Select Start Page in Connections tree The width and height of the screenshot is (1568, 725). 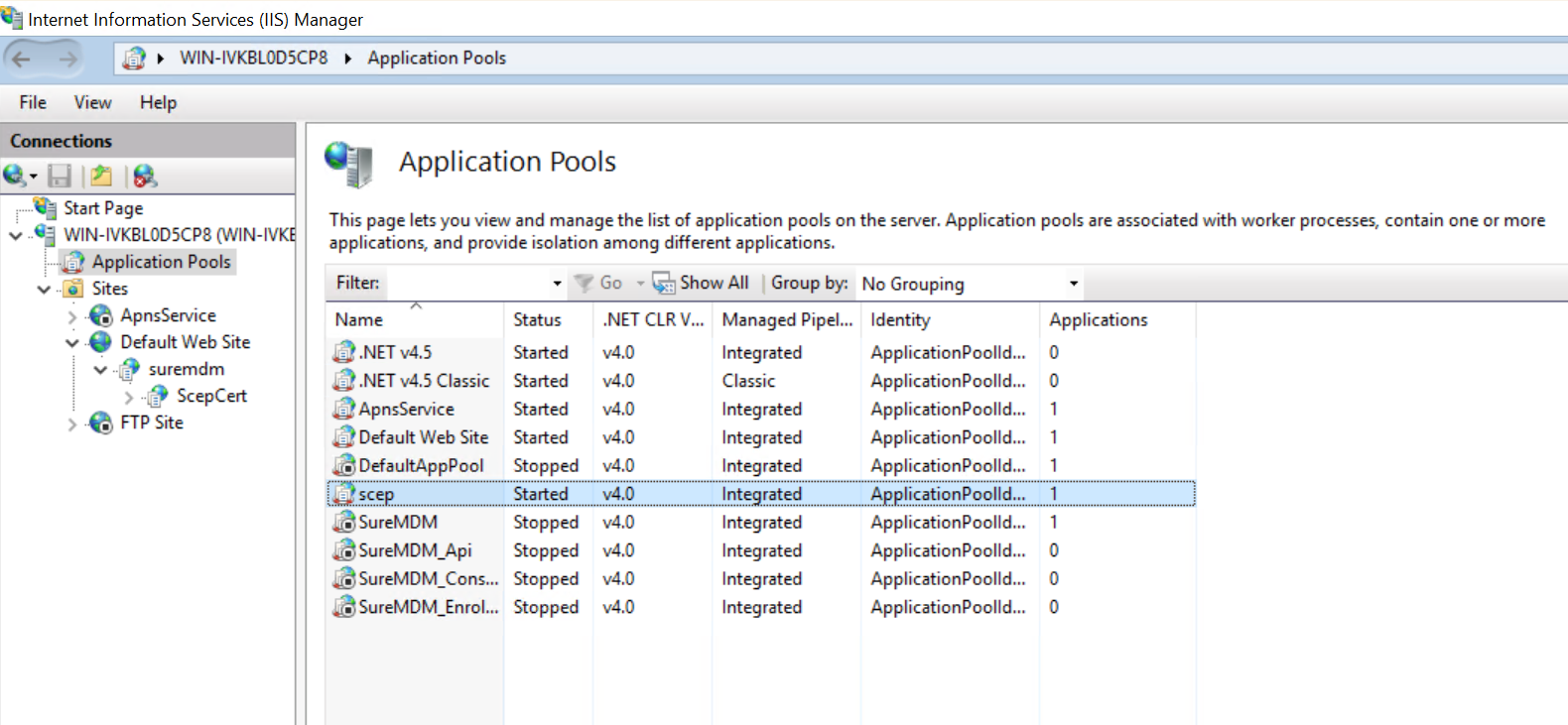(x=103, y=208)
